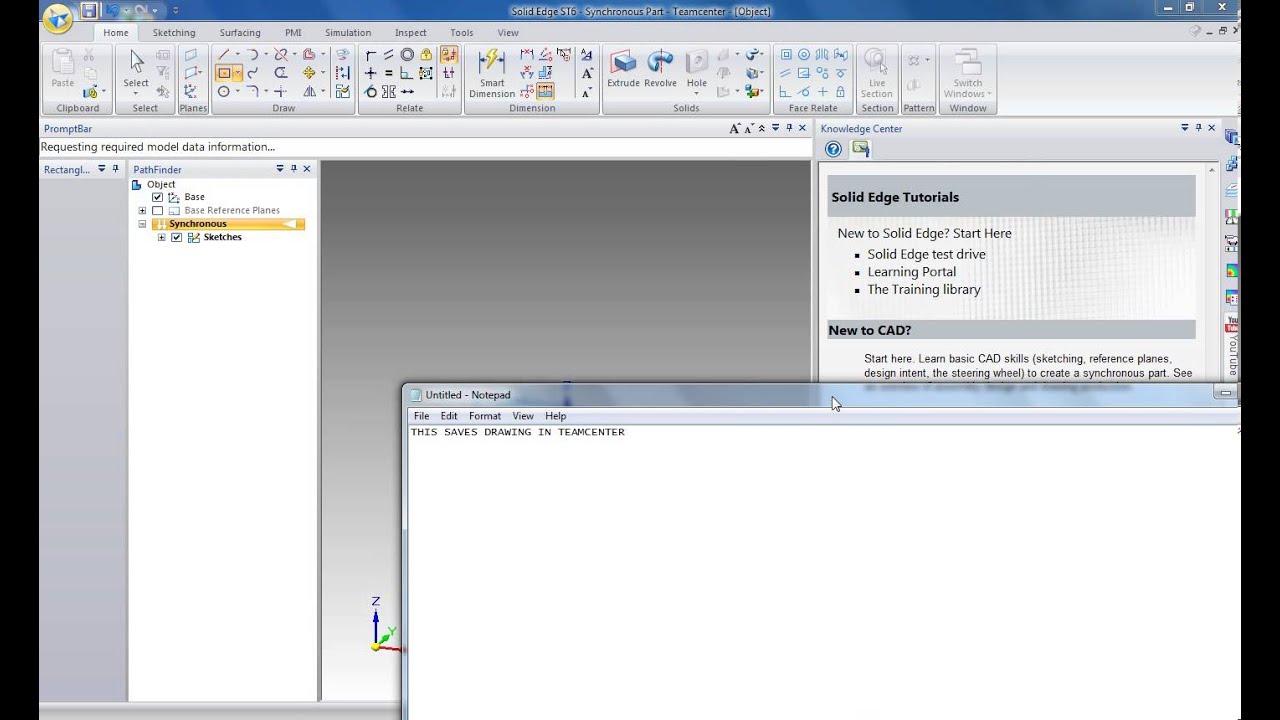Open the Solid Edge application button
The image size is (1280, 720).
[x=59, y=17]
